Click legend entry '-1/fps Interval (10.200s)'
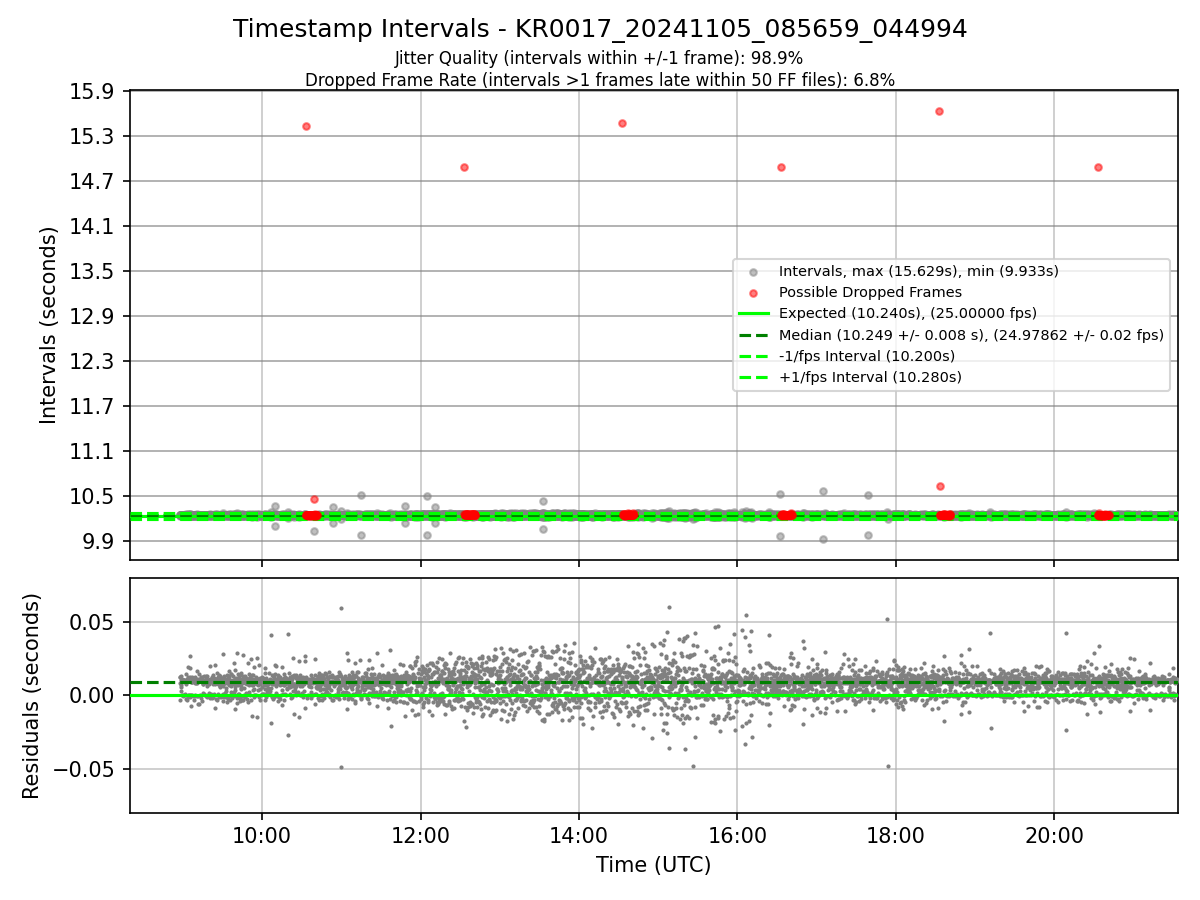The width and height of the screenshot is (1200, 900). tap(866, 356)
